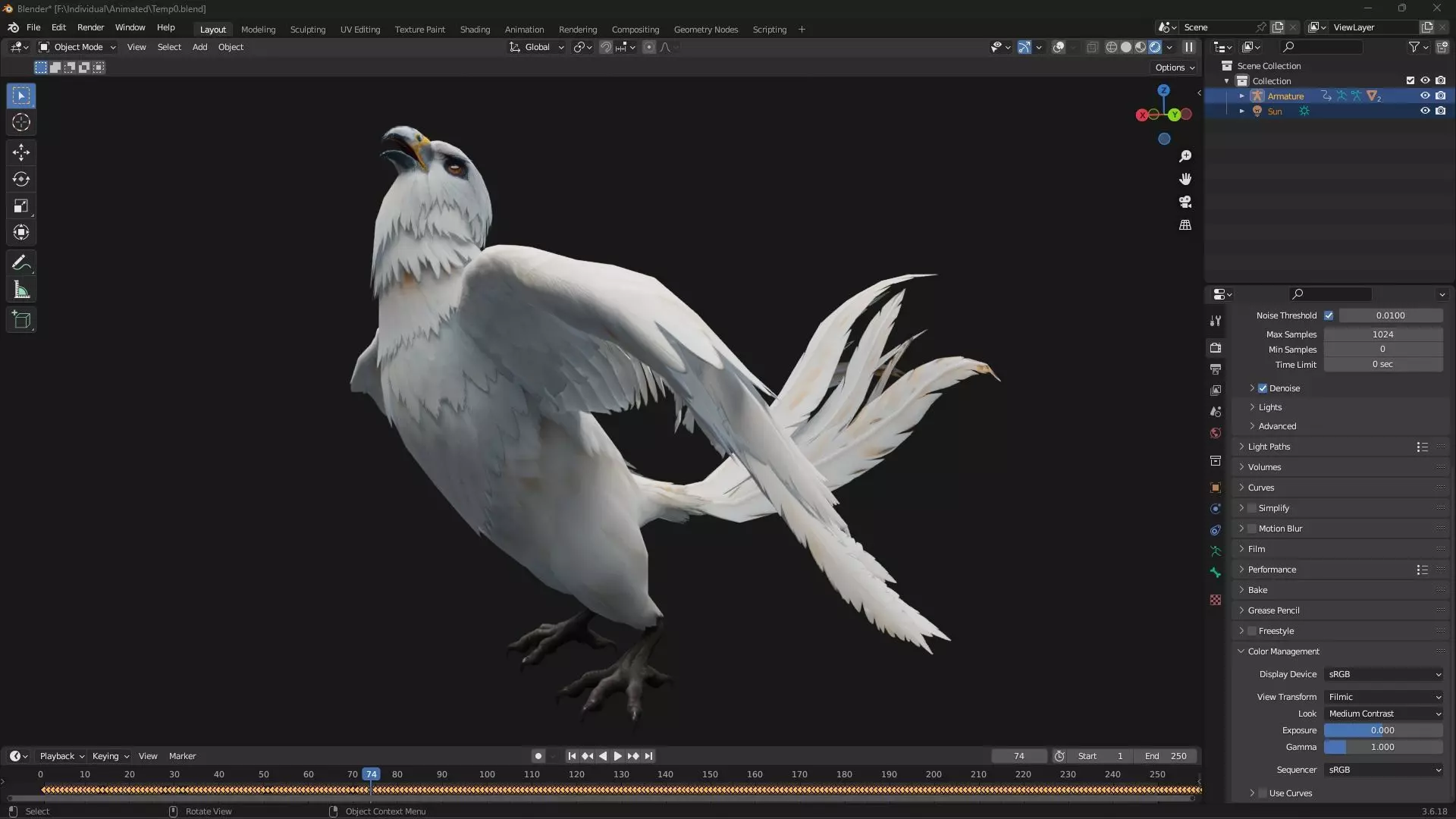The image size is (1456, 819).
Task: Enable the Use Curves checkbox
Action: 1263,793
